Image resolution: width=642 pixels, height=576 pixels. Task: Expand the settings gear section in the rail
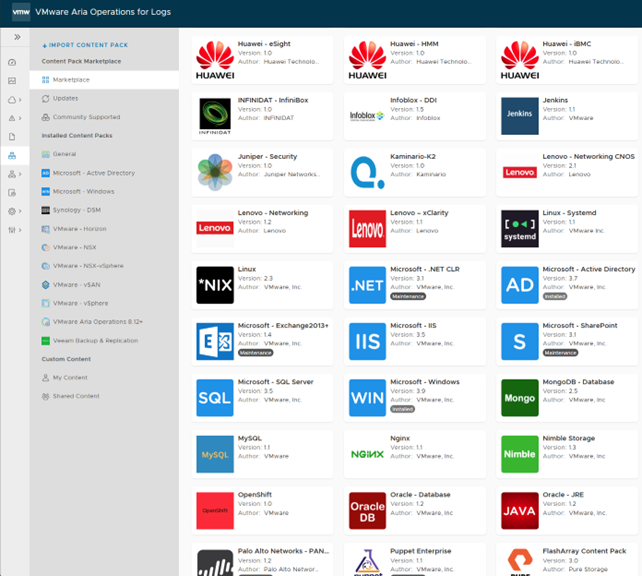(14, 211)
